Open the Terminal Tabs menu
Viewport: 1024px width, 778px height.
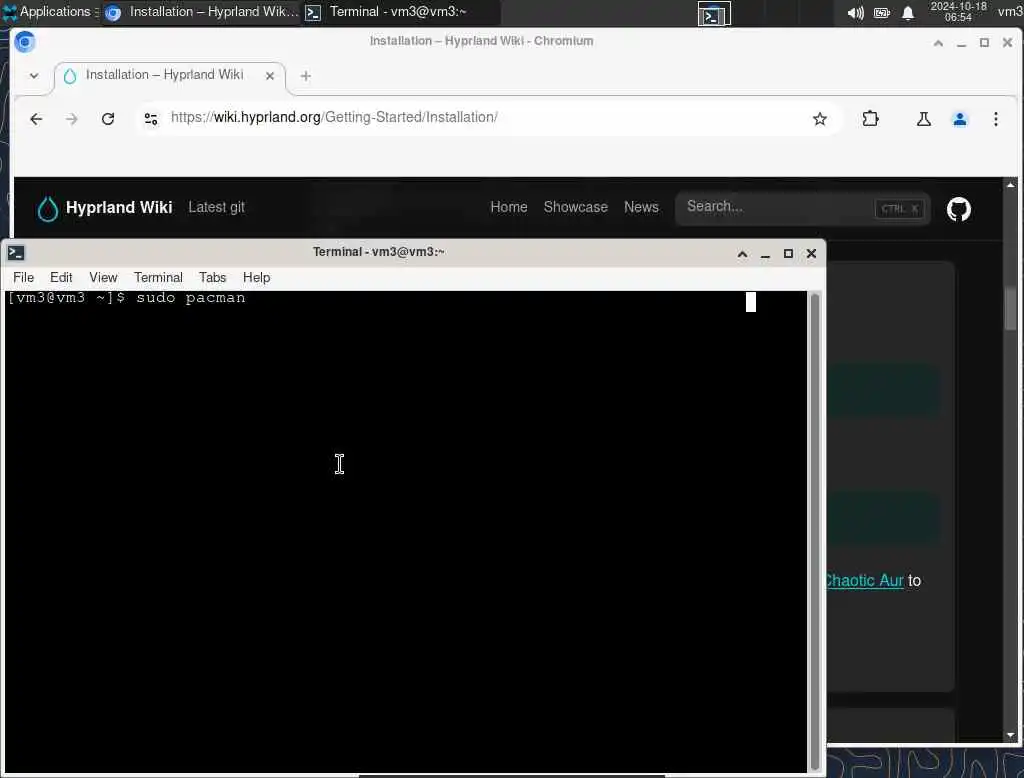tap(212, 278)
